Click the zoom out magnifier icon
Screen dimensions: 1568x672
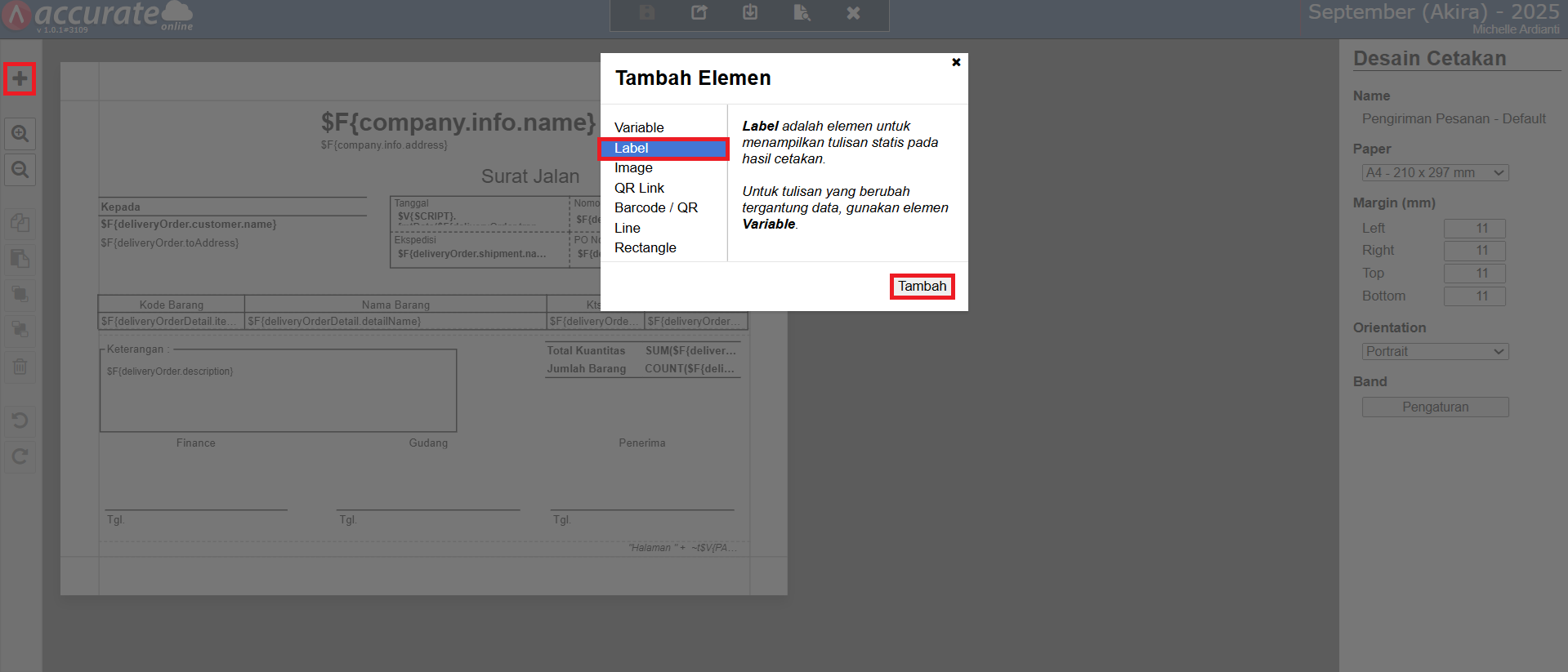(20, 170)
